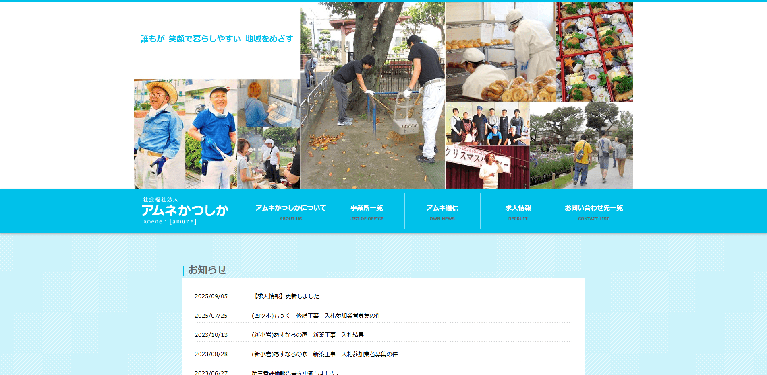This screenshot has height=375, width=767.
Task: Click the Christmas party singer photo
Action: (488, 167)
